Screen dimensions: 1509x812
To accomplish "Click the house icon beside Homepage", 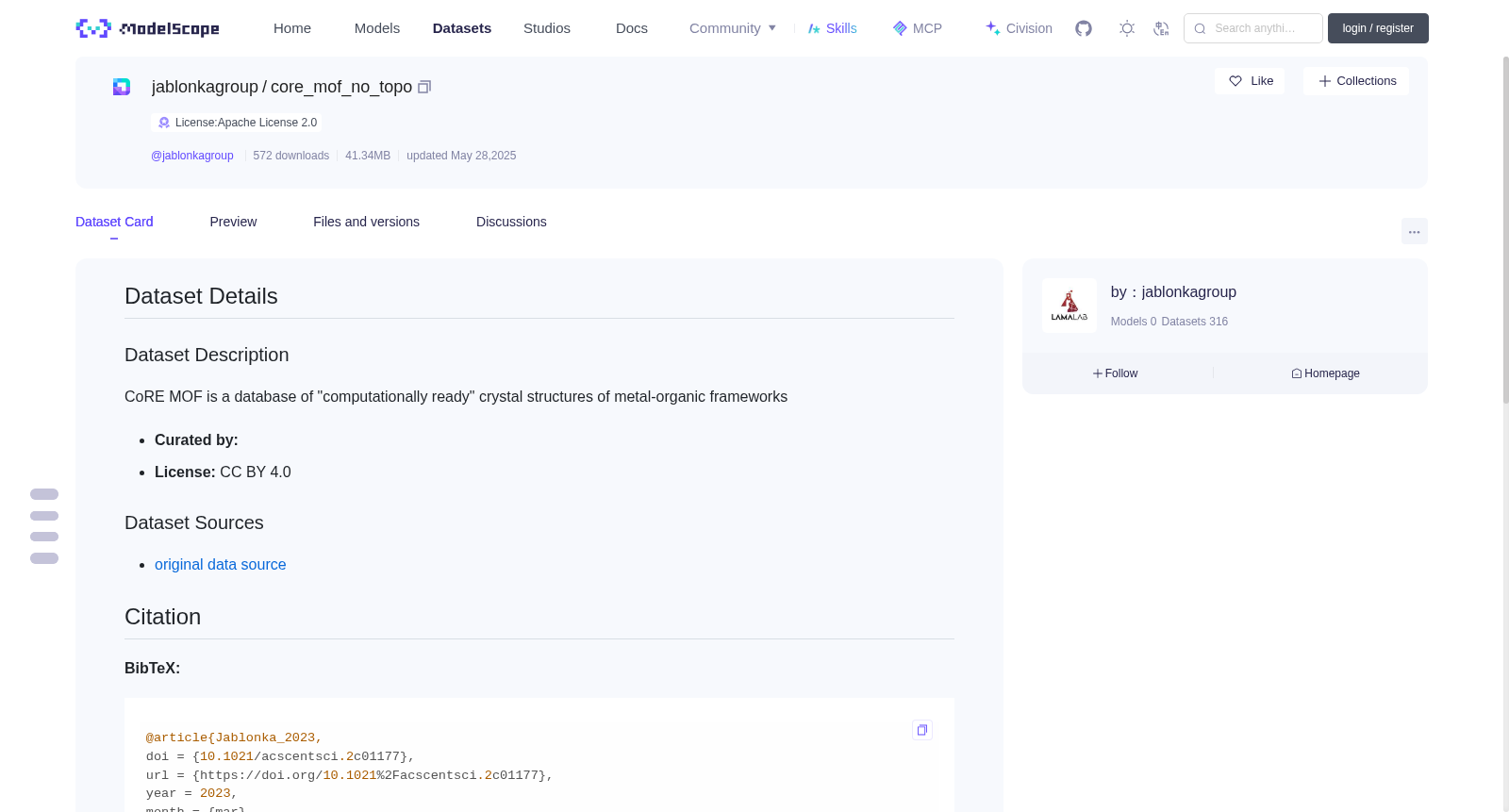I will 1297,373.
